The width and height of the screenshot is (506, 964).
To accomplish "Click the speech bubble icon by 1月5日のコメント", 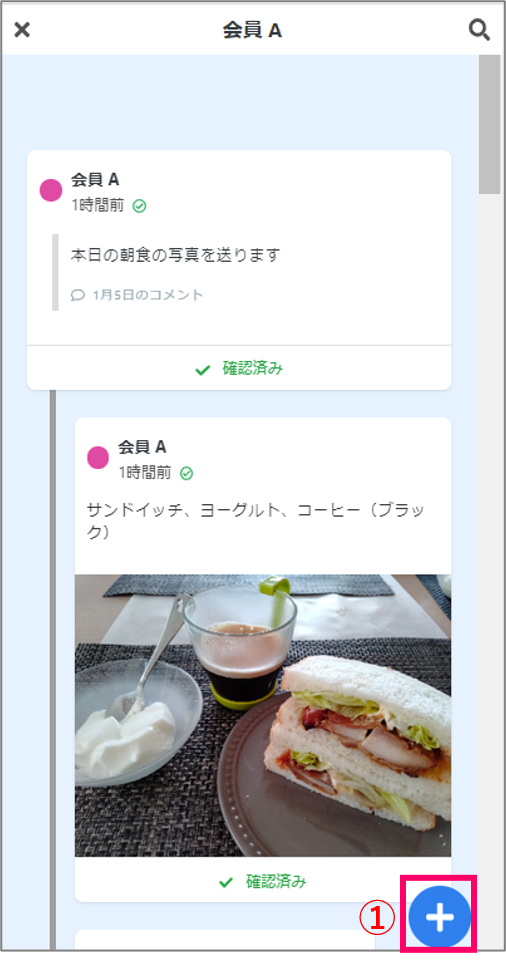I will click(x=77, y=295).
